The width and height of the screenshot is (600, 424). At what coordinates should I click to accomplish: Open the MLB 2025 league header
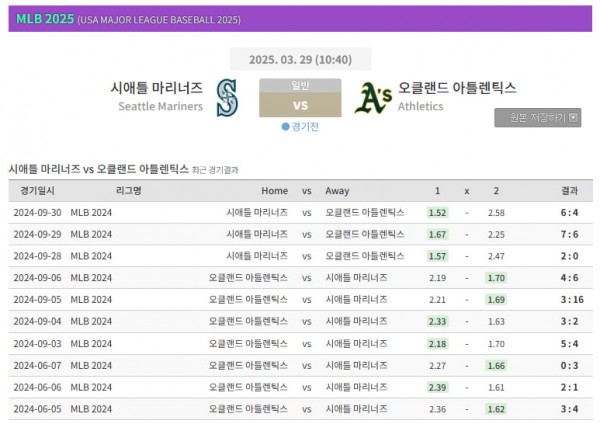pyautogui.click(x=45, y=19)
